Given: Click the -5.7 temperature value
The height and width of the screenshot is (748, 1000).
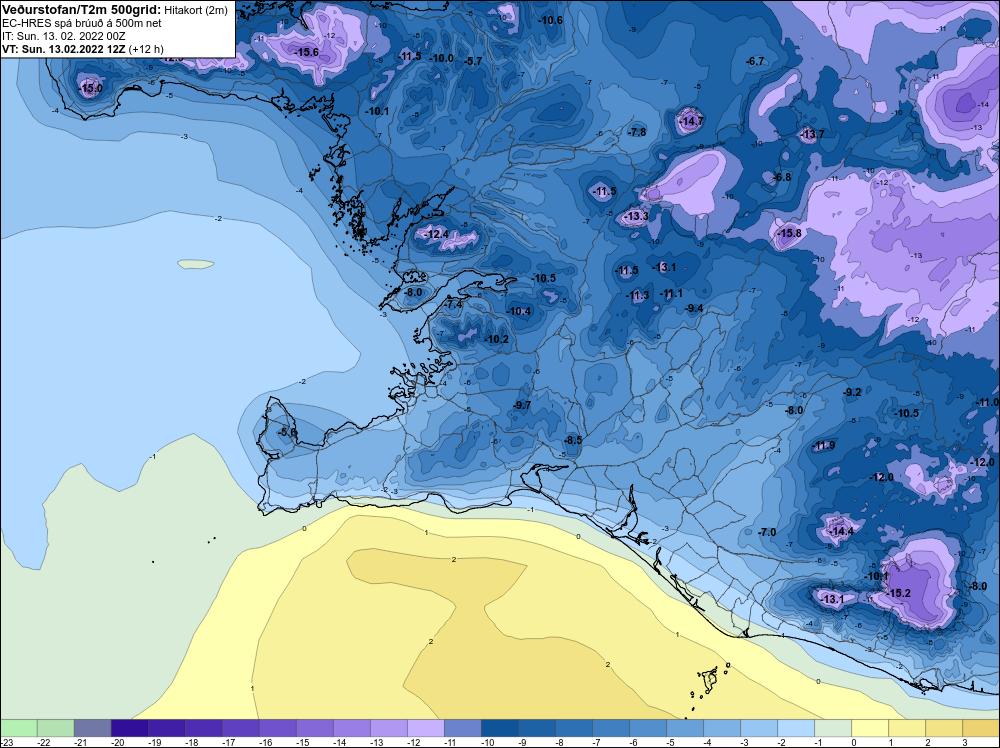Looking at the screenshot, I should [x=474, y=61].
